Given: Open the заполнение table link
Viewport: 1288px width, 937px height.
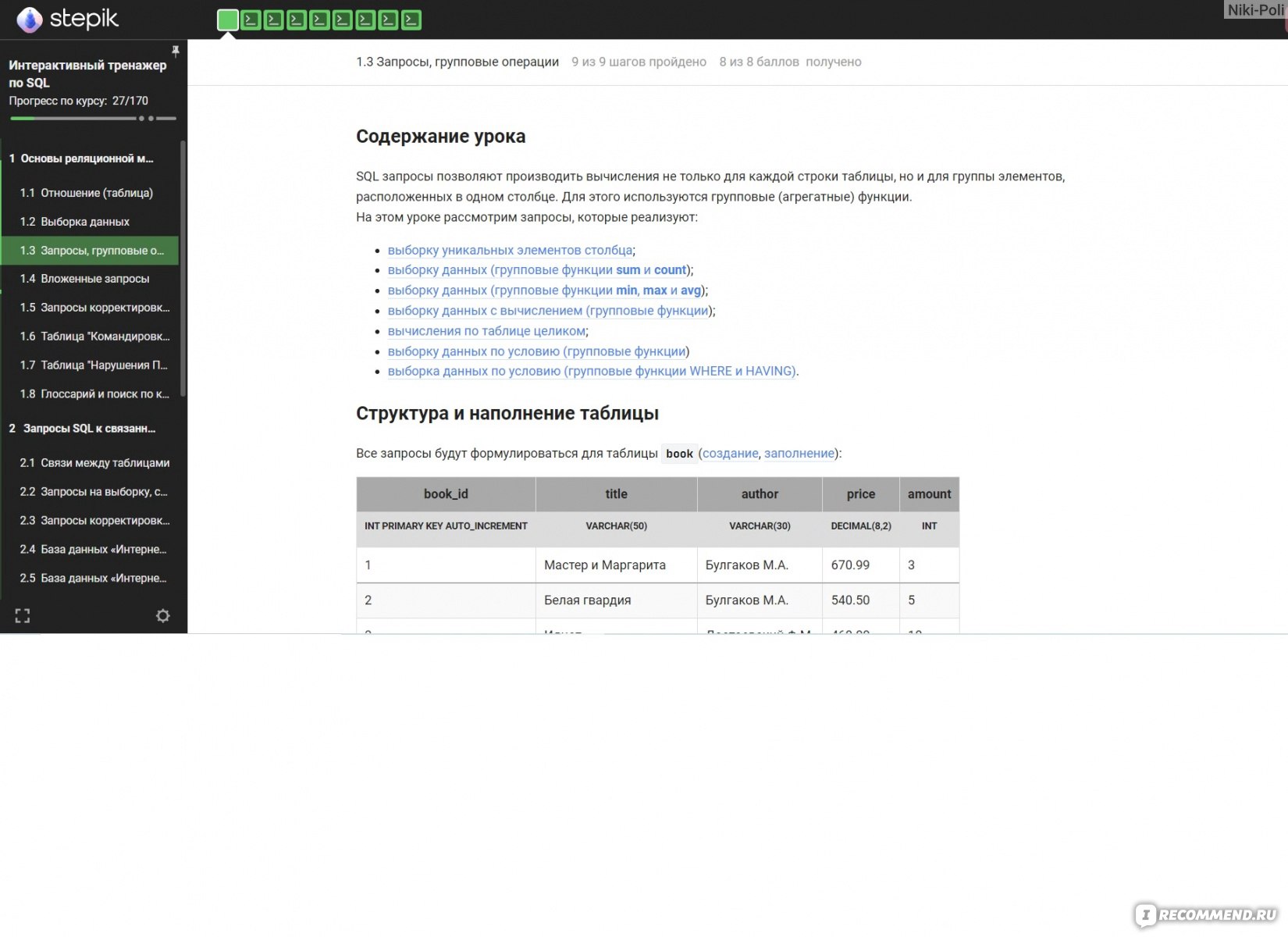Looking at the screenshot, I should pyautogui.click(x=799, y=454).
